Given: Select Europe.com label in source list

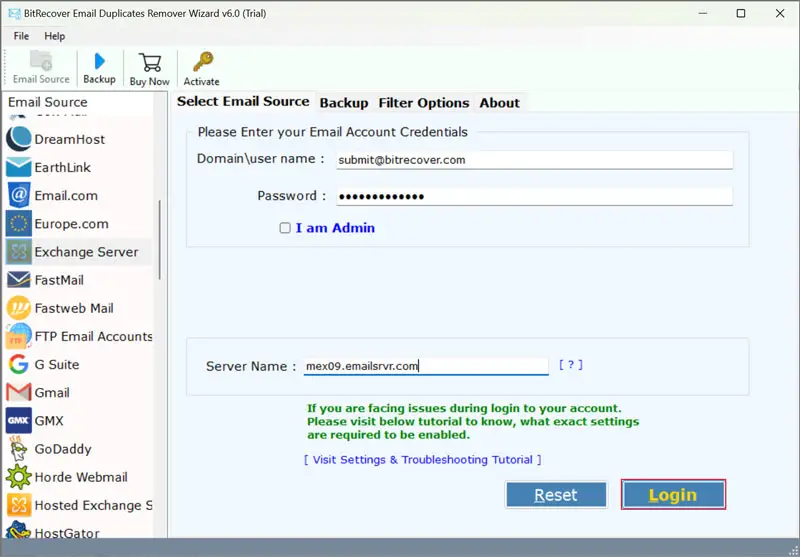Looking at the screenshot, I should 71,223.
